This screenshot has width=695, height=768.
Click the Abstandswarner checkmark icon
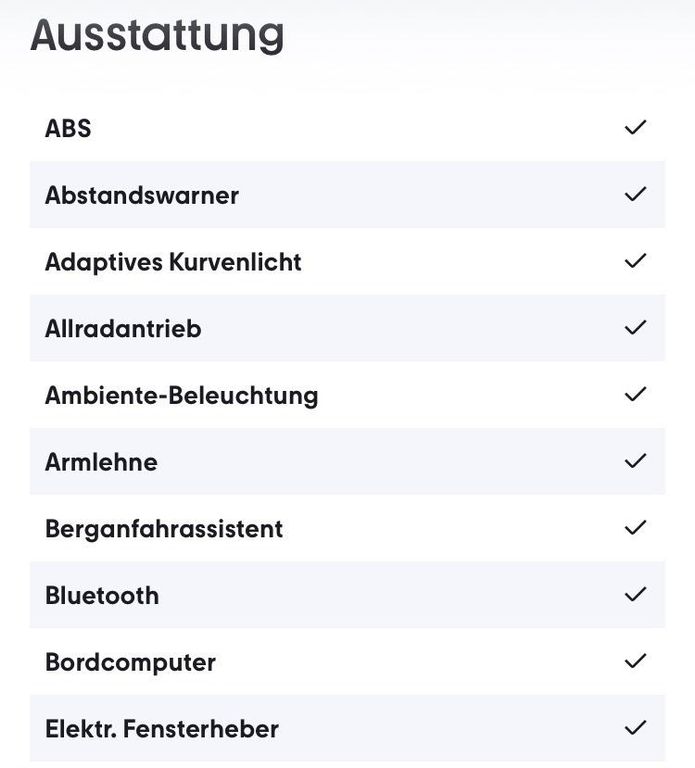pos(635,194)
